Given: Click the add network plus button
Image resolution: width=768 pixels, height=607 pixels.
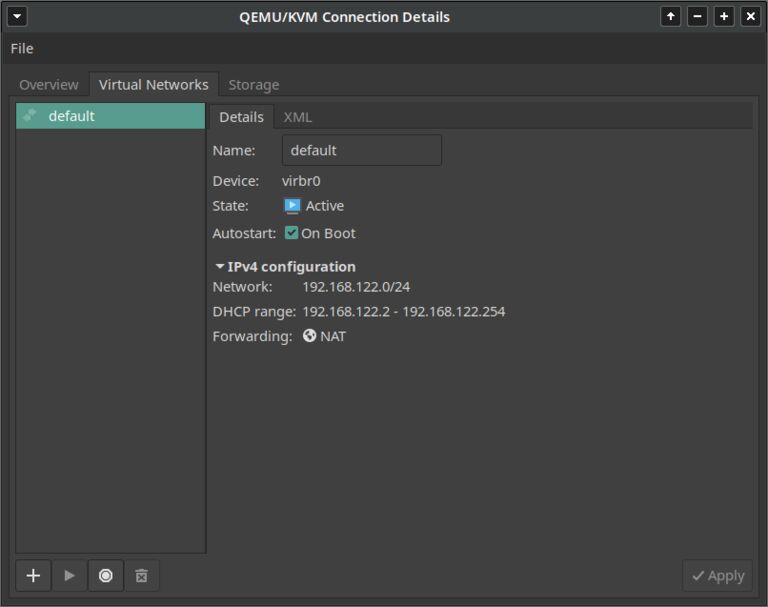Looking at the screenshot, I should [33, 576].
